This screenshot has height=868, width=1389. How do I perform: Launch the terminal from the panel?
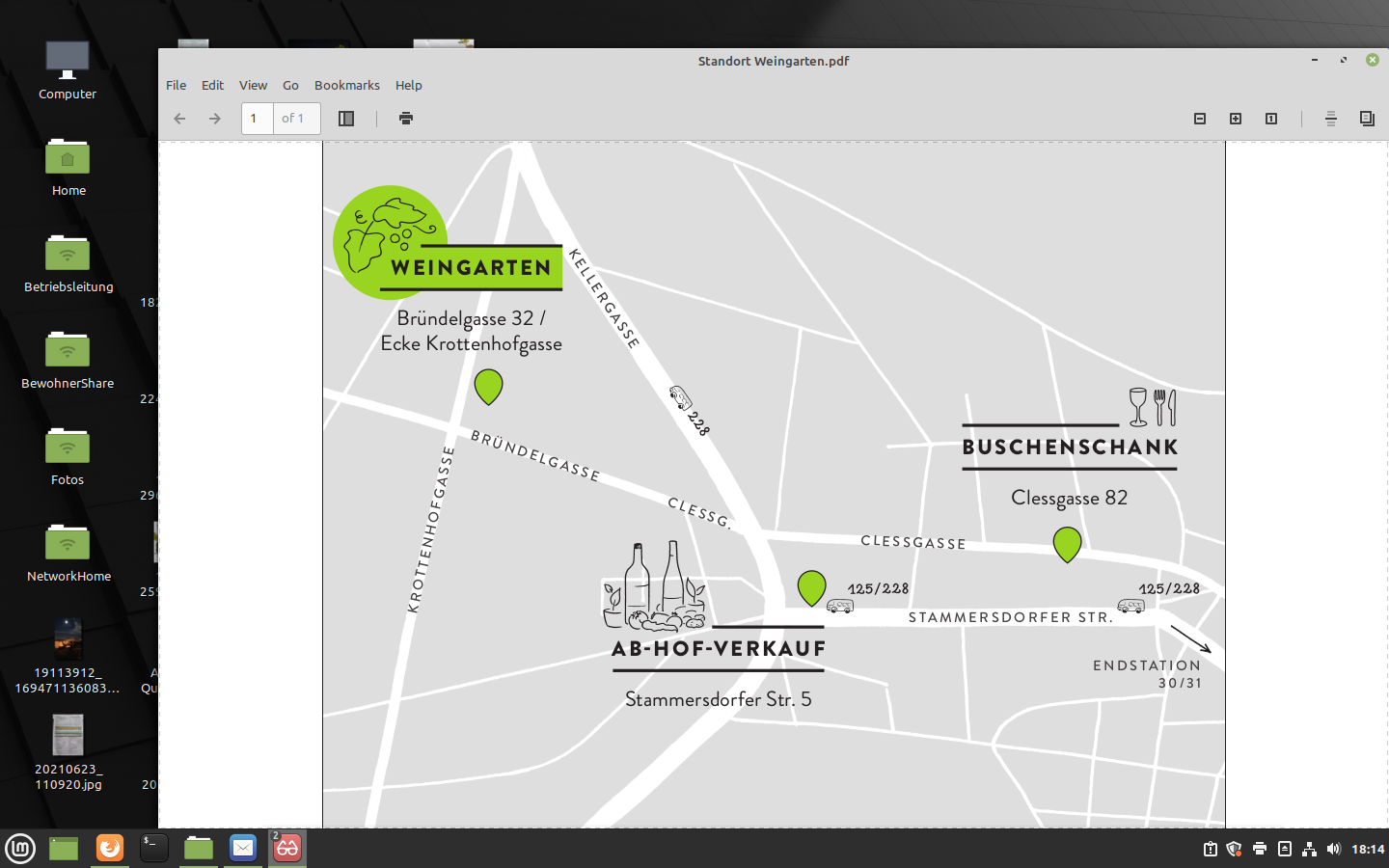pyautogui.click(x=154, y=848)
